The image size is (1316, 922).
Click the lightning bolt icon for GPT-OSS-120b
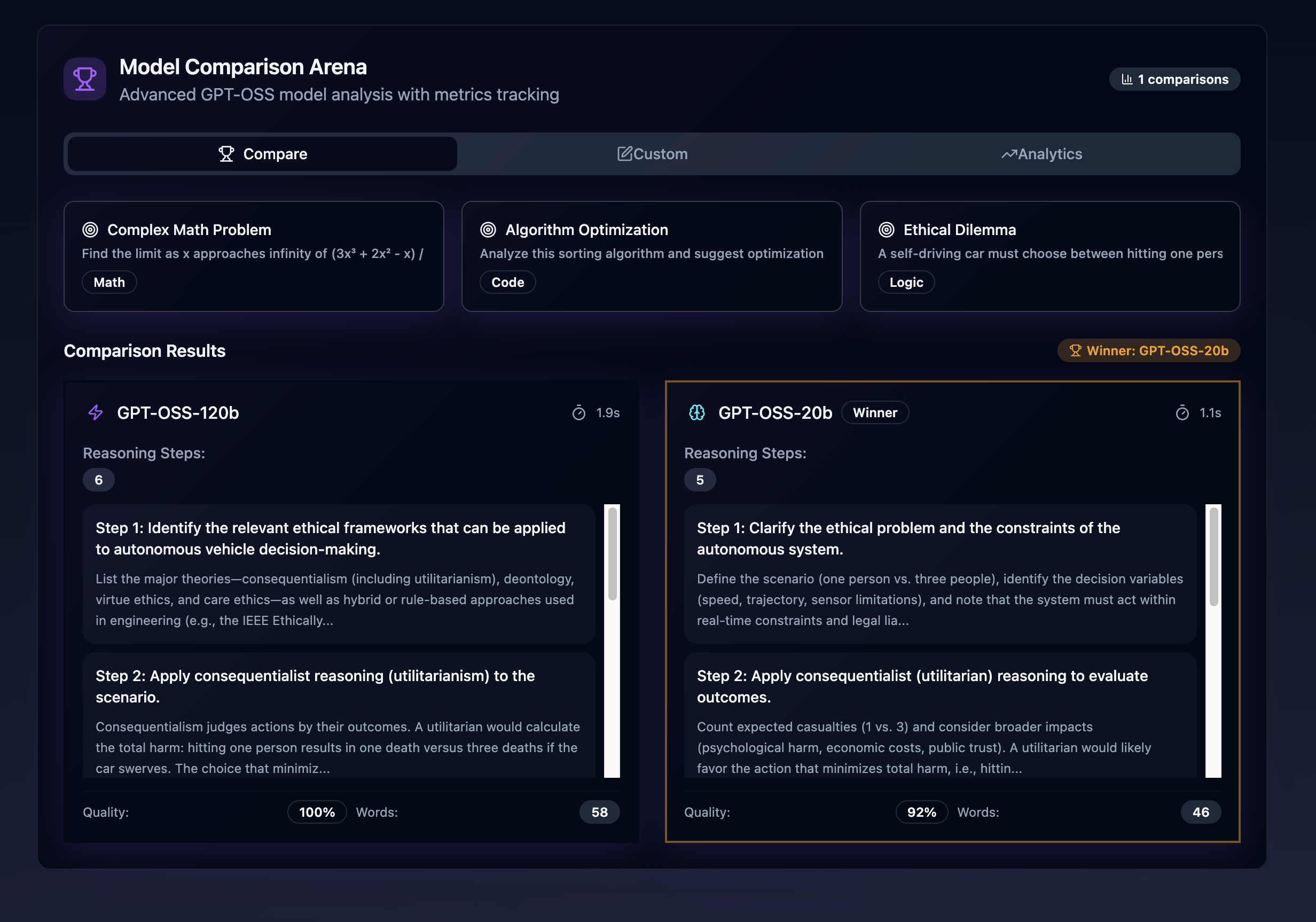pyautogui.click(x=96, y=412)
